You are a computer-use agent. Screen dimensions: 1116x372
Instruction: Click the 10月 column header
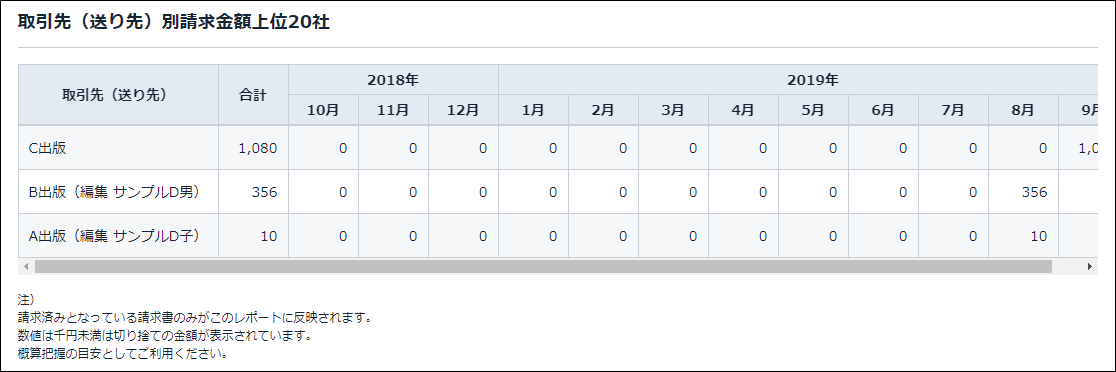323,110
